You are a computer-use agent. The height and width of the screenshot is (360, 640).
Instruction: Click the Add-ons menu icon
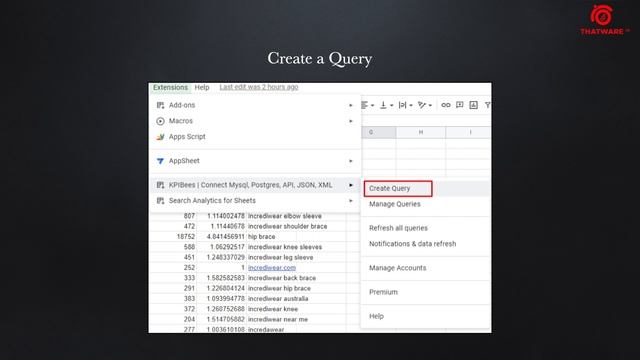tap(160, 105)
